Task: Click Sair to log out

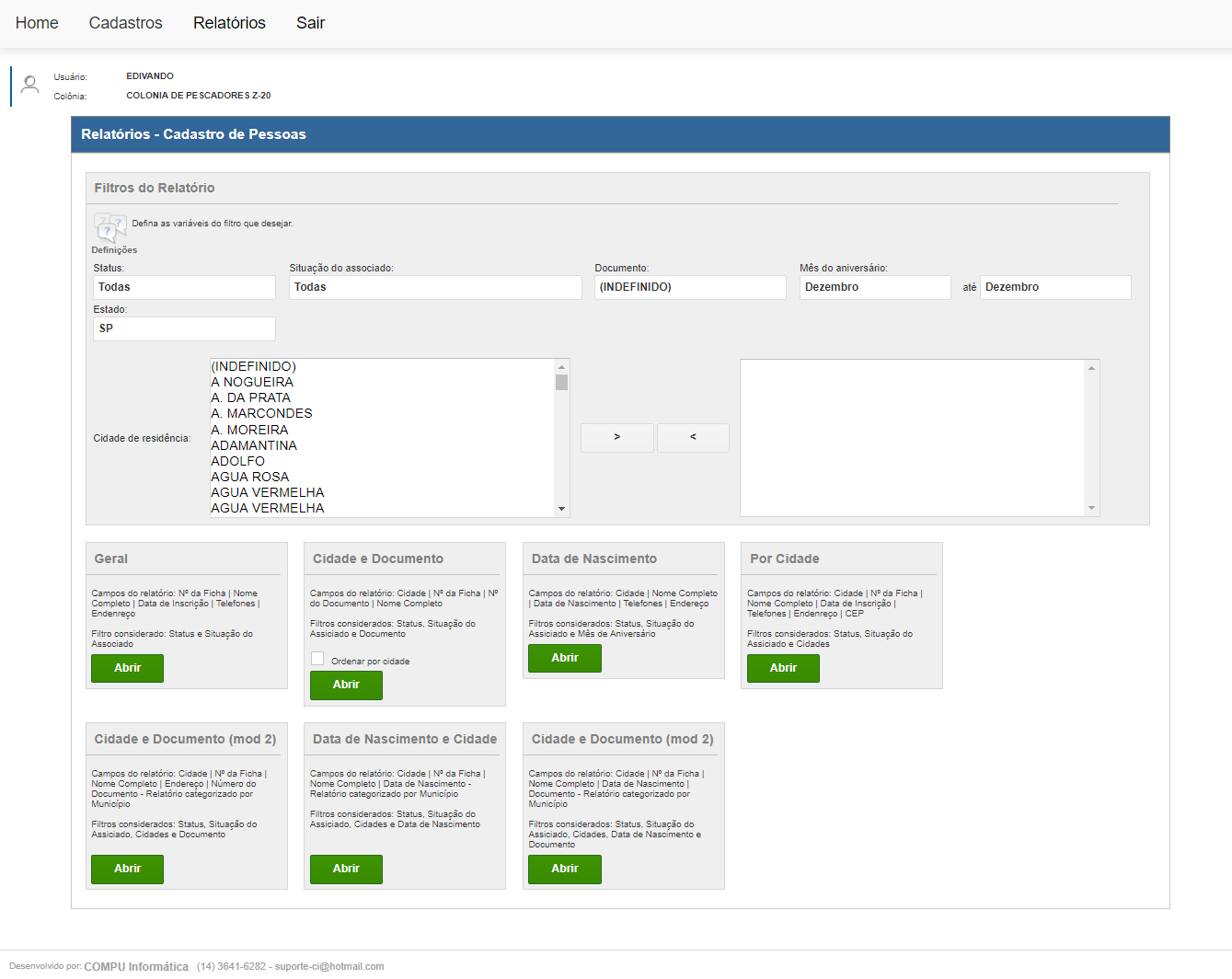Action: pyautogui.click(x=310, y=23)
